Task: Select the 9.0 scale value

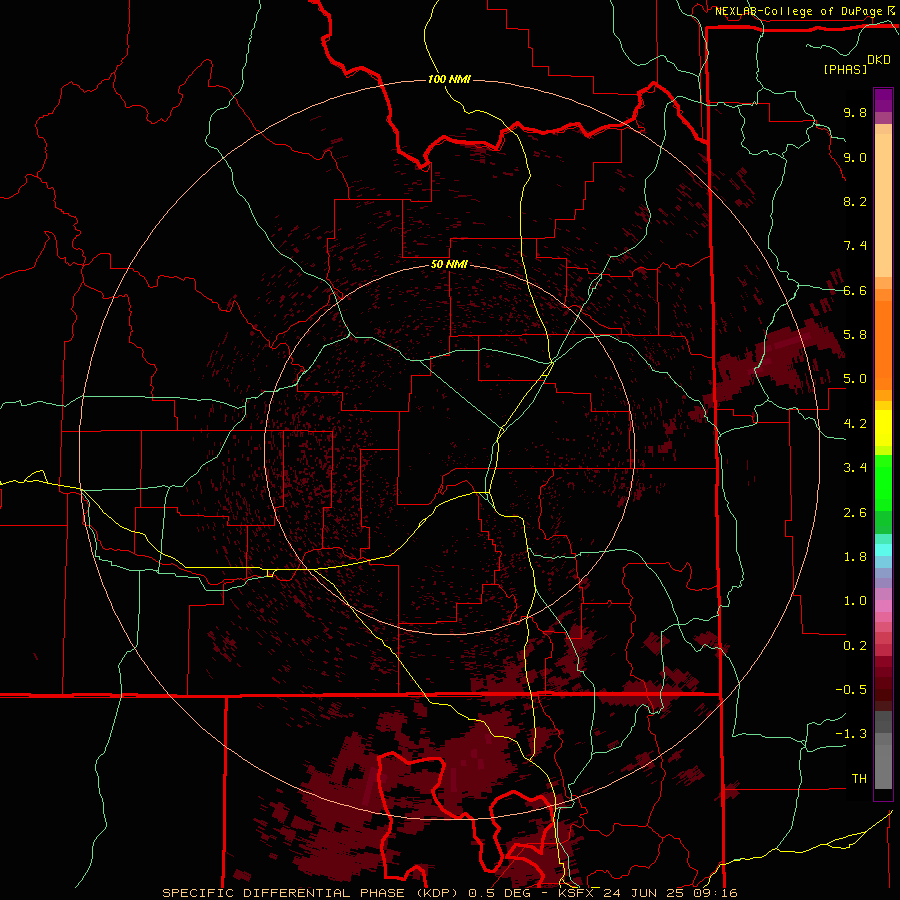Action: point(855,157)
